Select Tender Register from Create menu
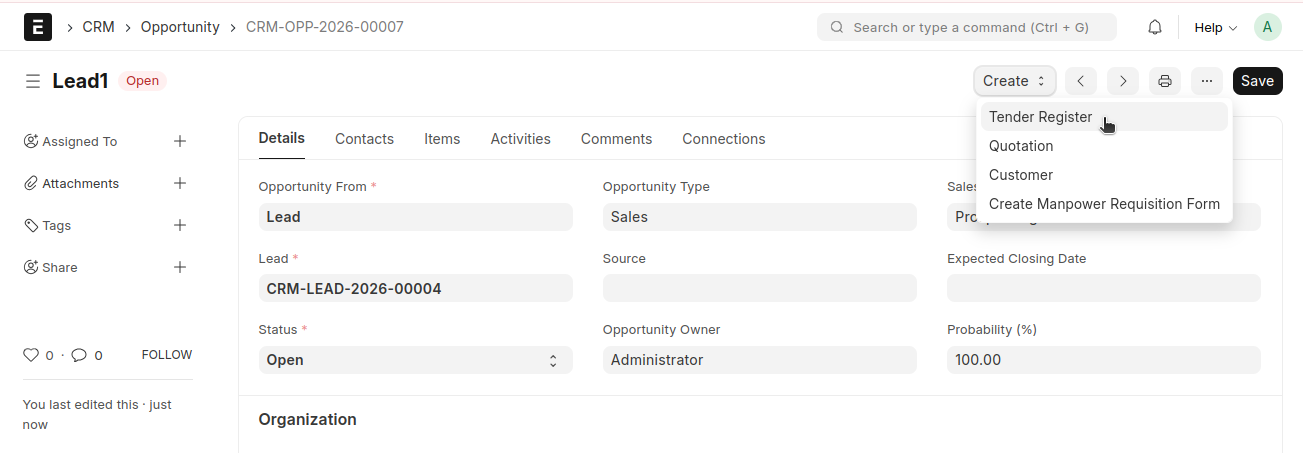The width and height of the screenshot is (1303, 453). coord(1040,117)
